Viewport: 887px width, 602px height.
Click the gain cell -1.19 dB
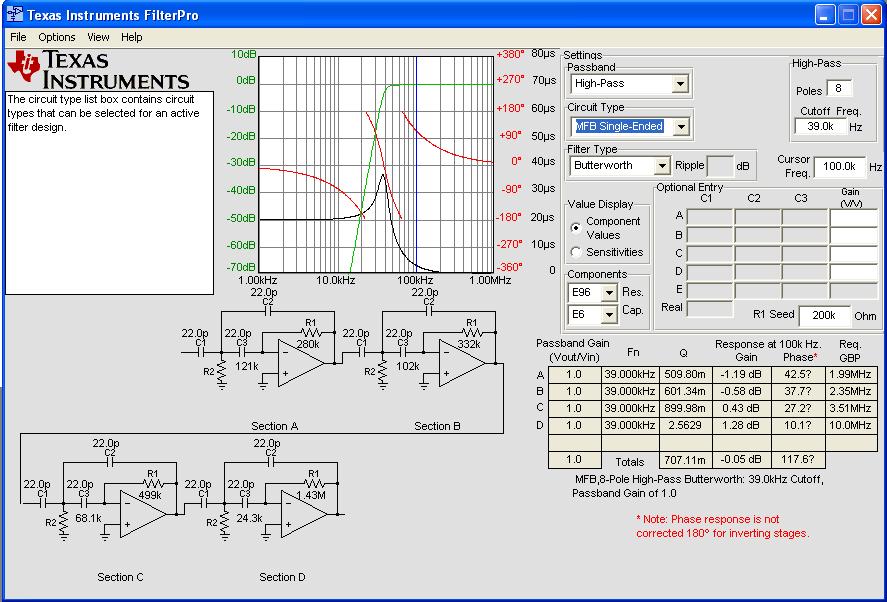tap(742, 375)
